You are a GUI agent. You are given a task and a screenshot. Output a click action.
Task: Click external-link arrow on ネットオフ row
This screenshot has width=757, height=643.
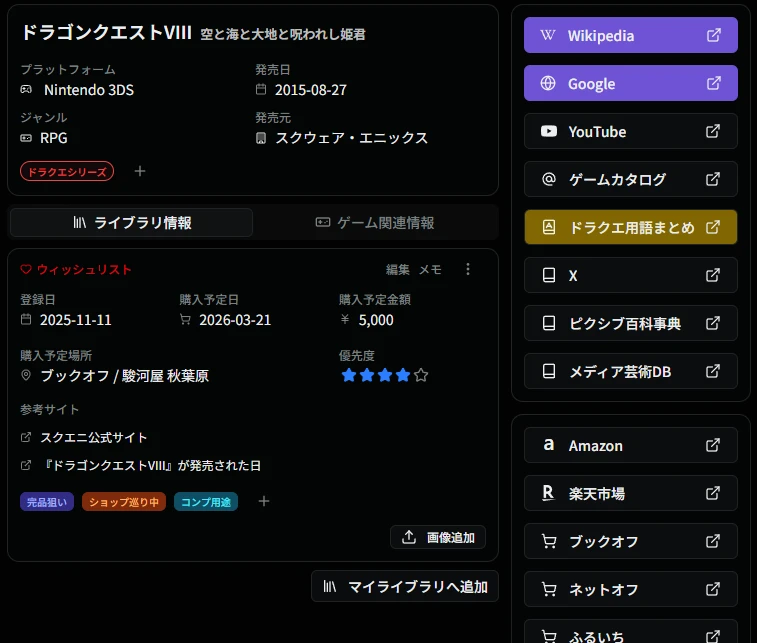713,589
